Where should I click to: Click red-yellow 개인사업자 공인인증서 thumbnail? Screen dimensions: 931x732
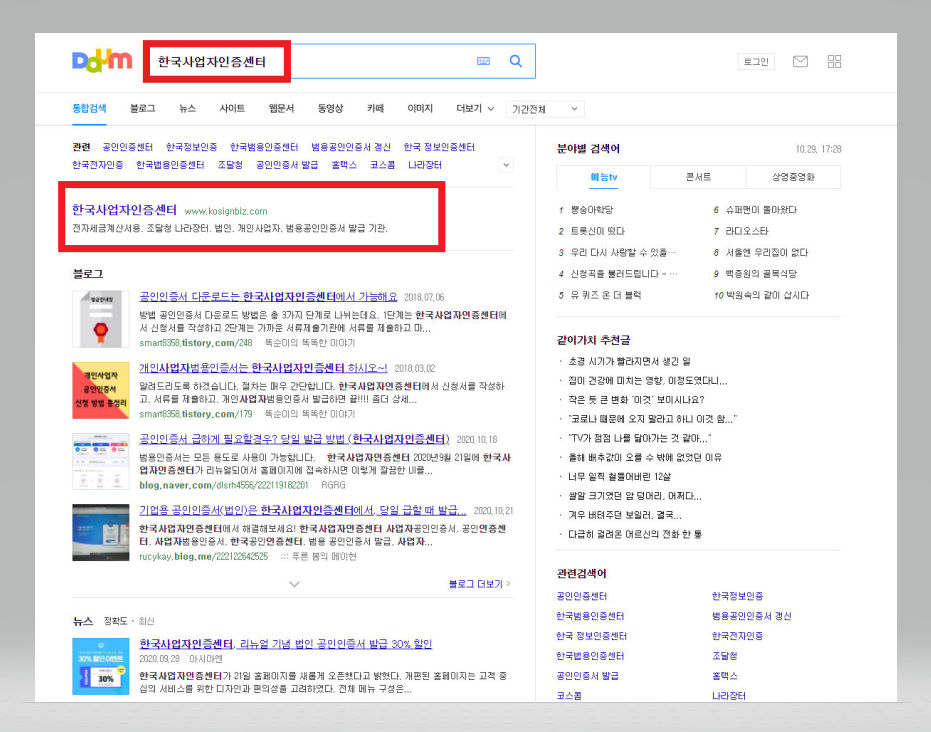[x=100, y=390]
